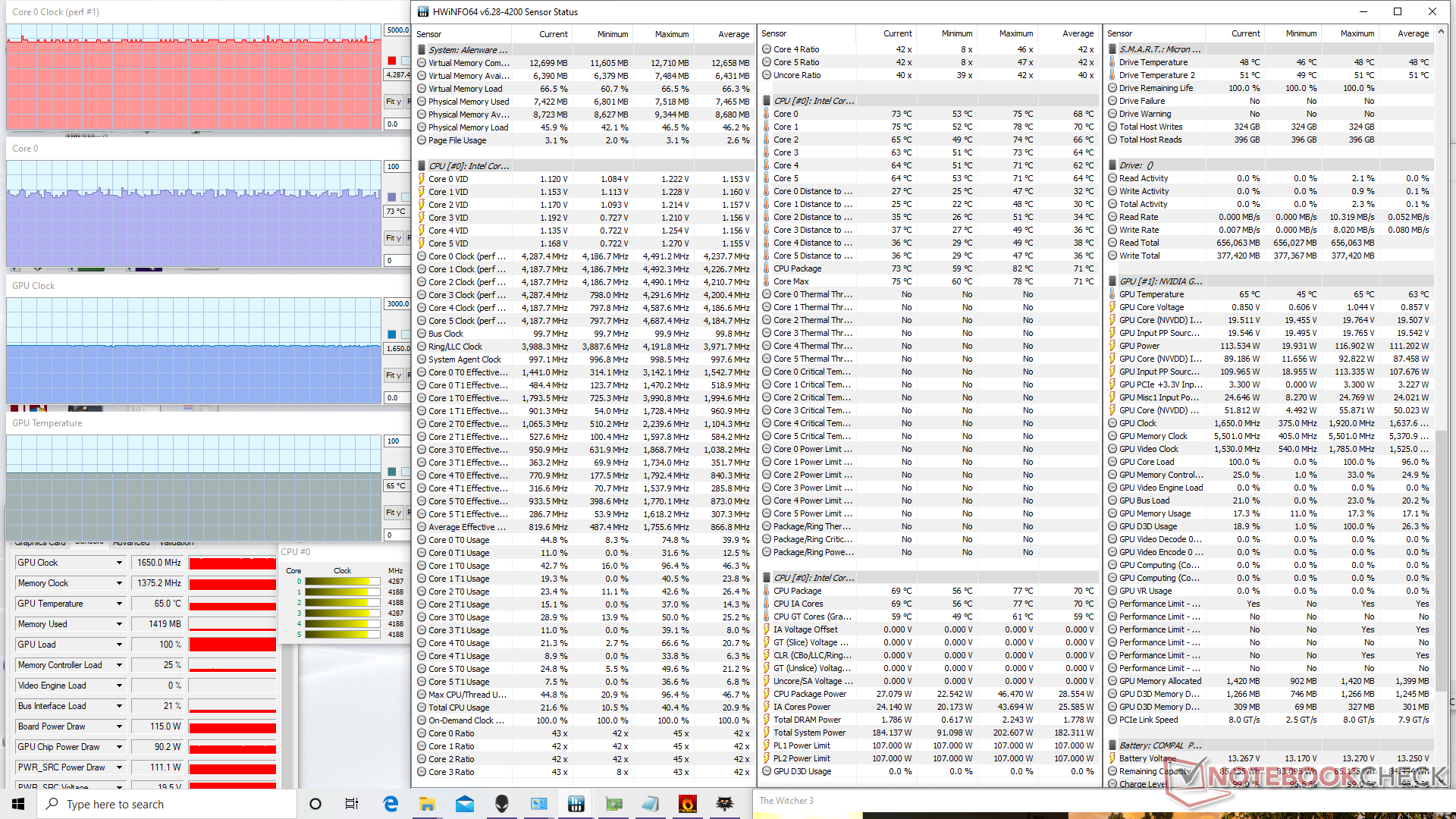Open Alienware Command Center in taskbar

pos(501,804)
